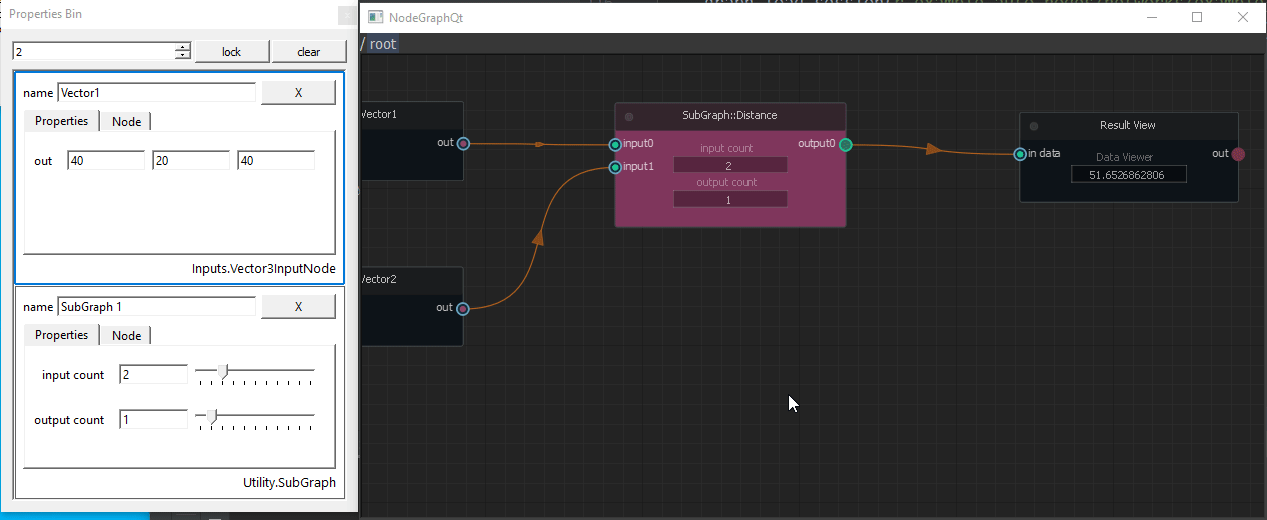The width and height of the screenshot is (1267, 520).
Task: Open SubGraph 1 Node tab
Action: click(x=127, y=336)
